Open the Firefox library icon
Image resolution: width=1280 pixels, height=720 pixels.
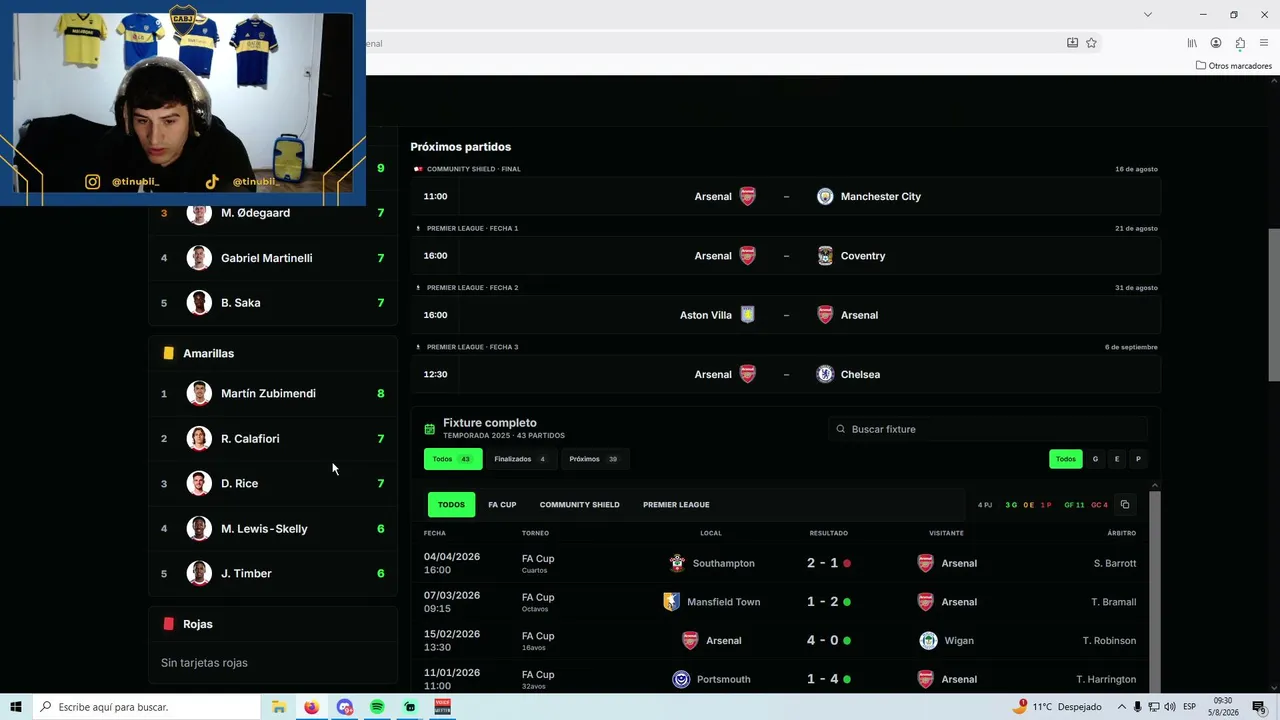(1192, 43)
